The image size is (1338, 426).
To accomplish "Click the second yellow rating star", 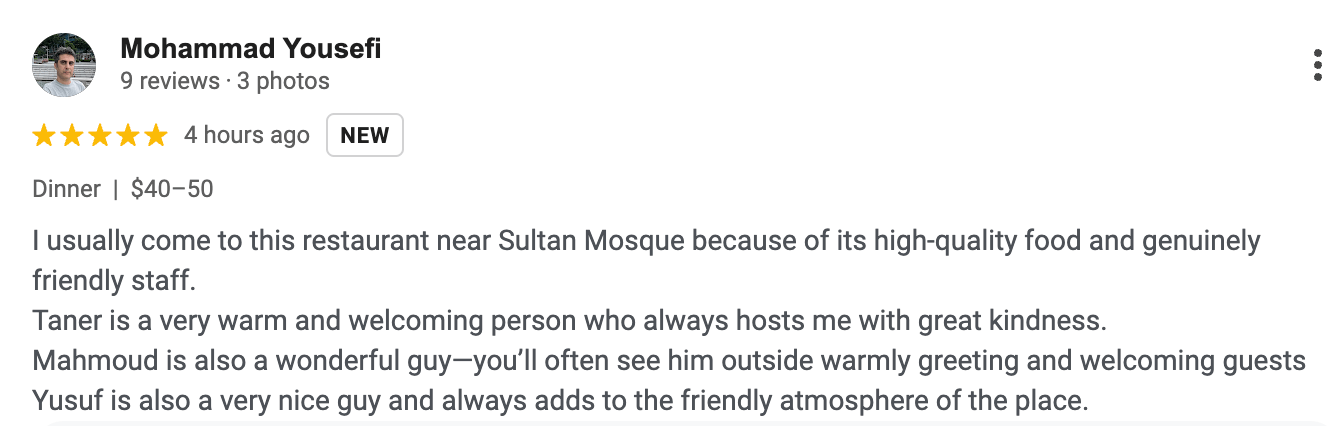I will pyautogui.click(x=72, y=136).
